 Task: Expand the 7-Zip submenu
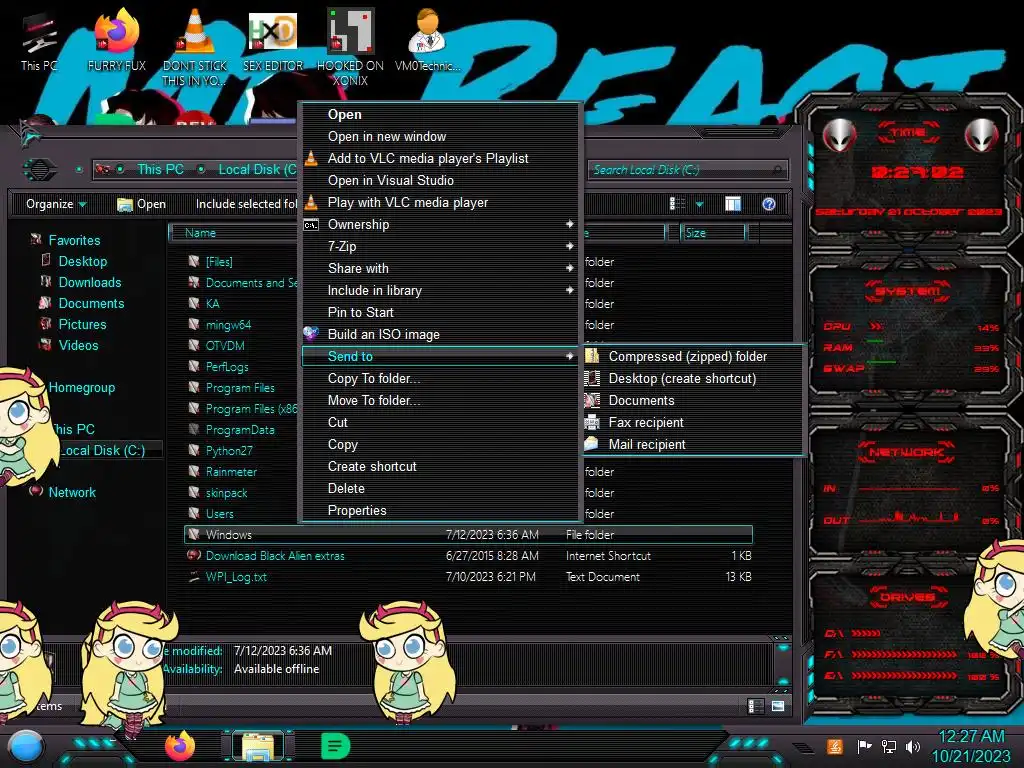(x=440, y=246)
